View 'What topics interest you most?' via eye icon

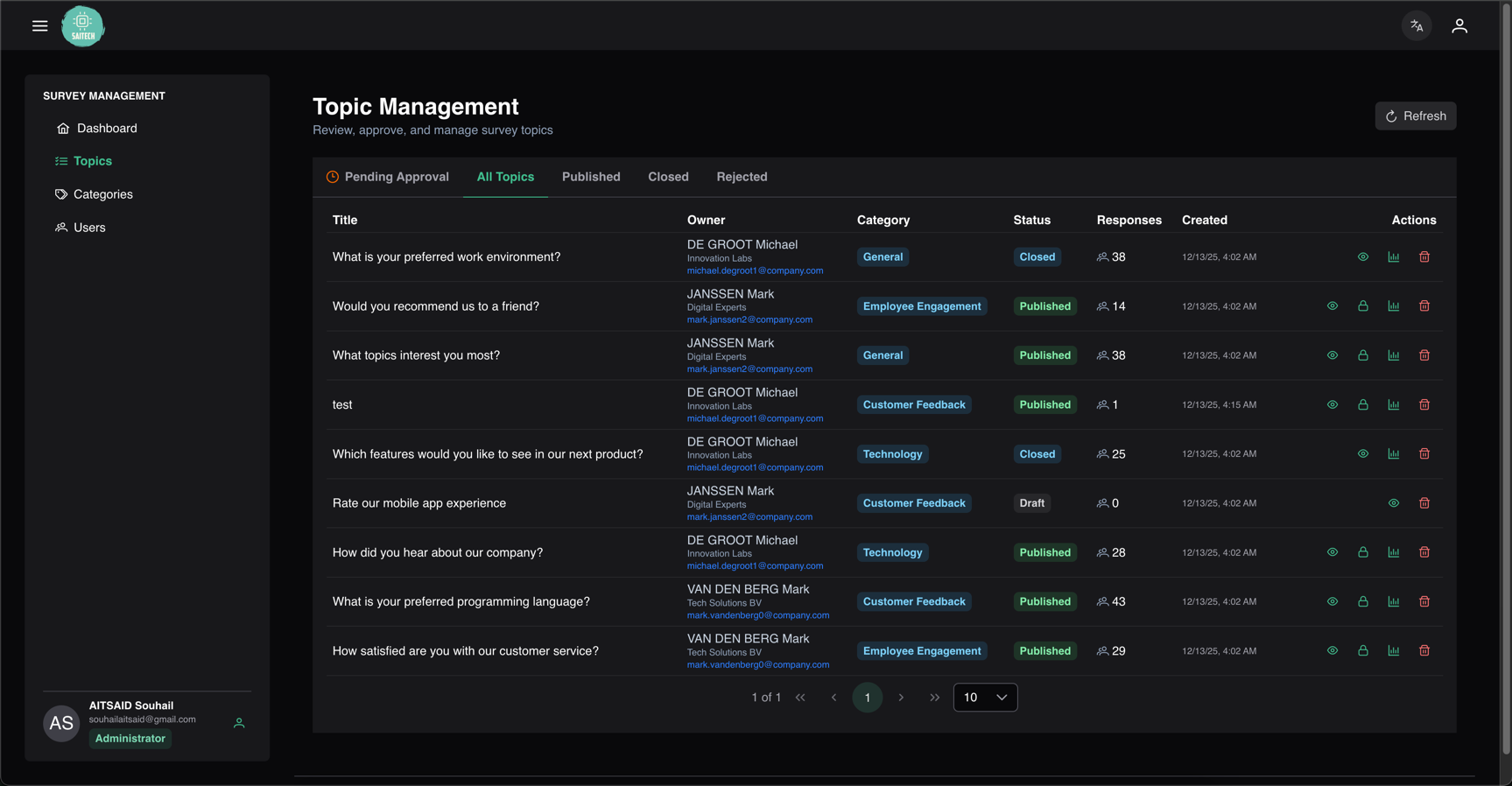point(1333,355)
